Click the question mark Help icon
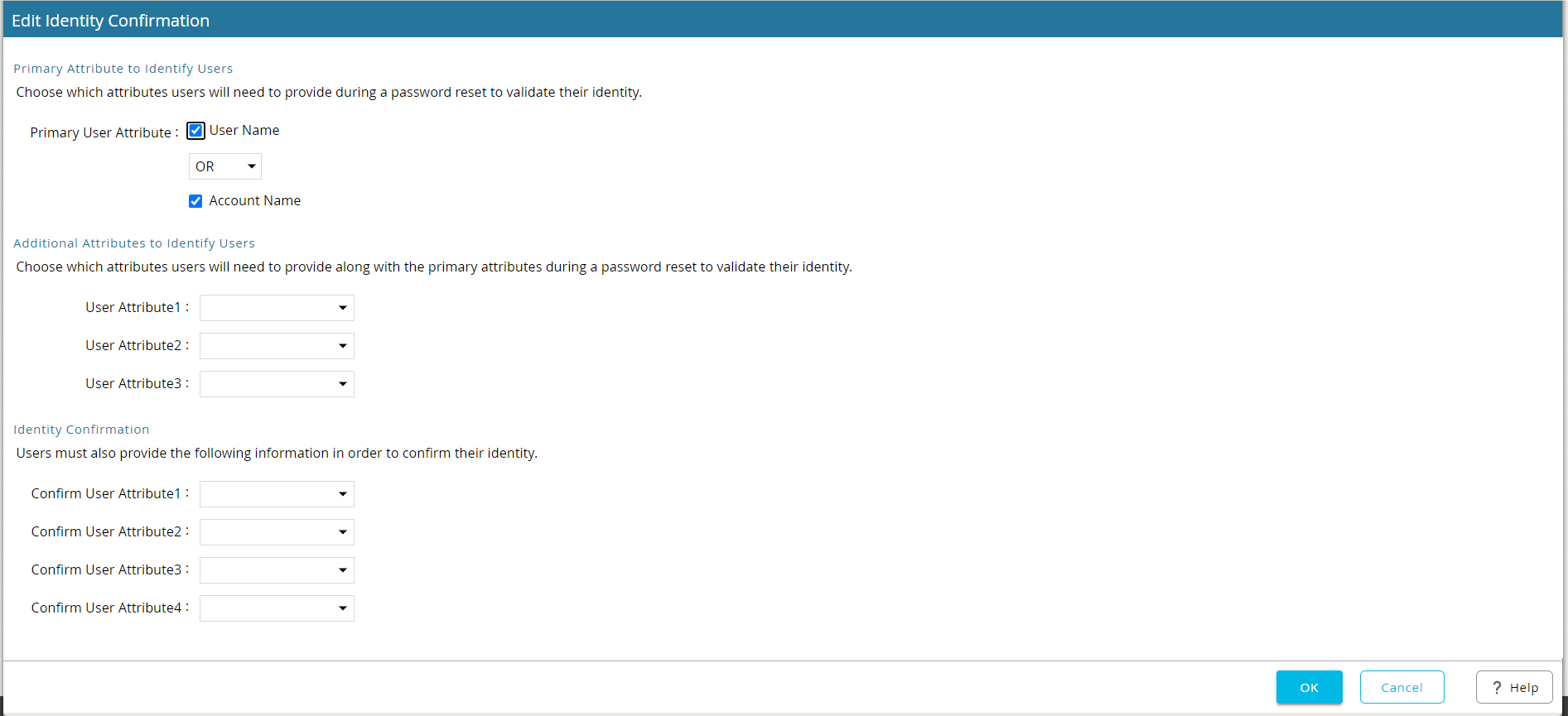This screenshot has width=1568, height=716. tap(1497, 688)
